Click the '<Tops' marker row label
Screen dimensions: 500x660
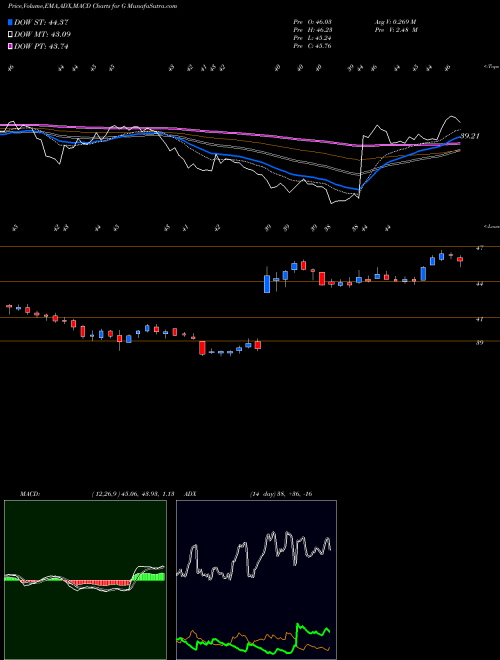(491, 67)
